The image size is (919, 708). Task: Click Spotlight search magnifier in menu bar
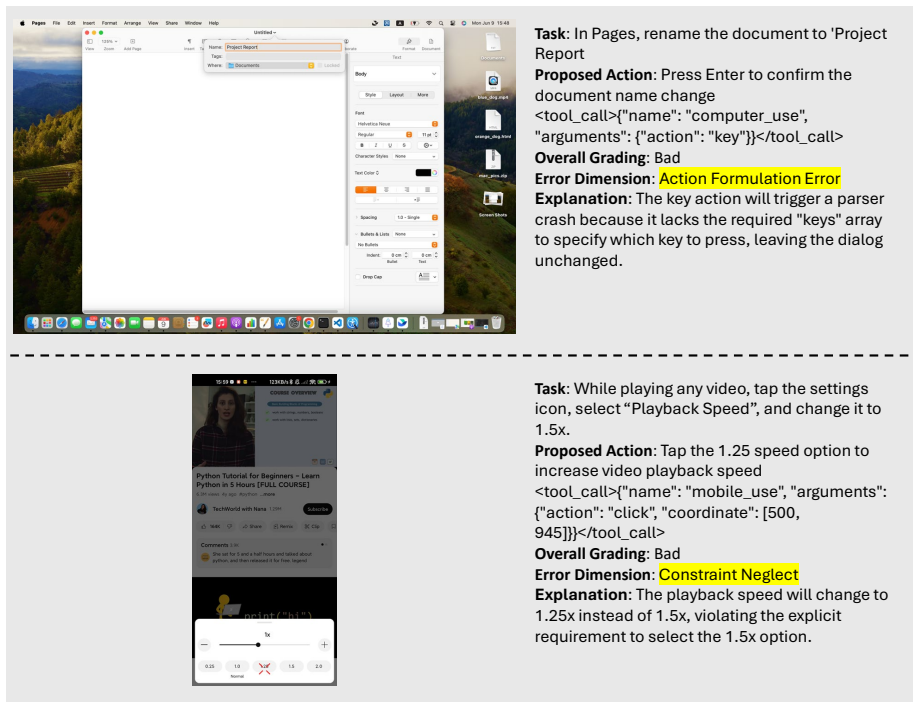coord(441,23)
